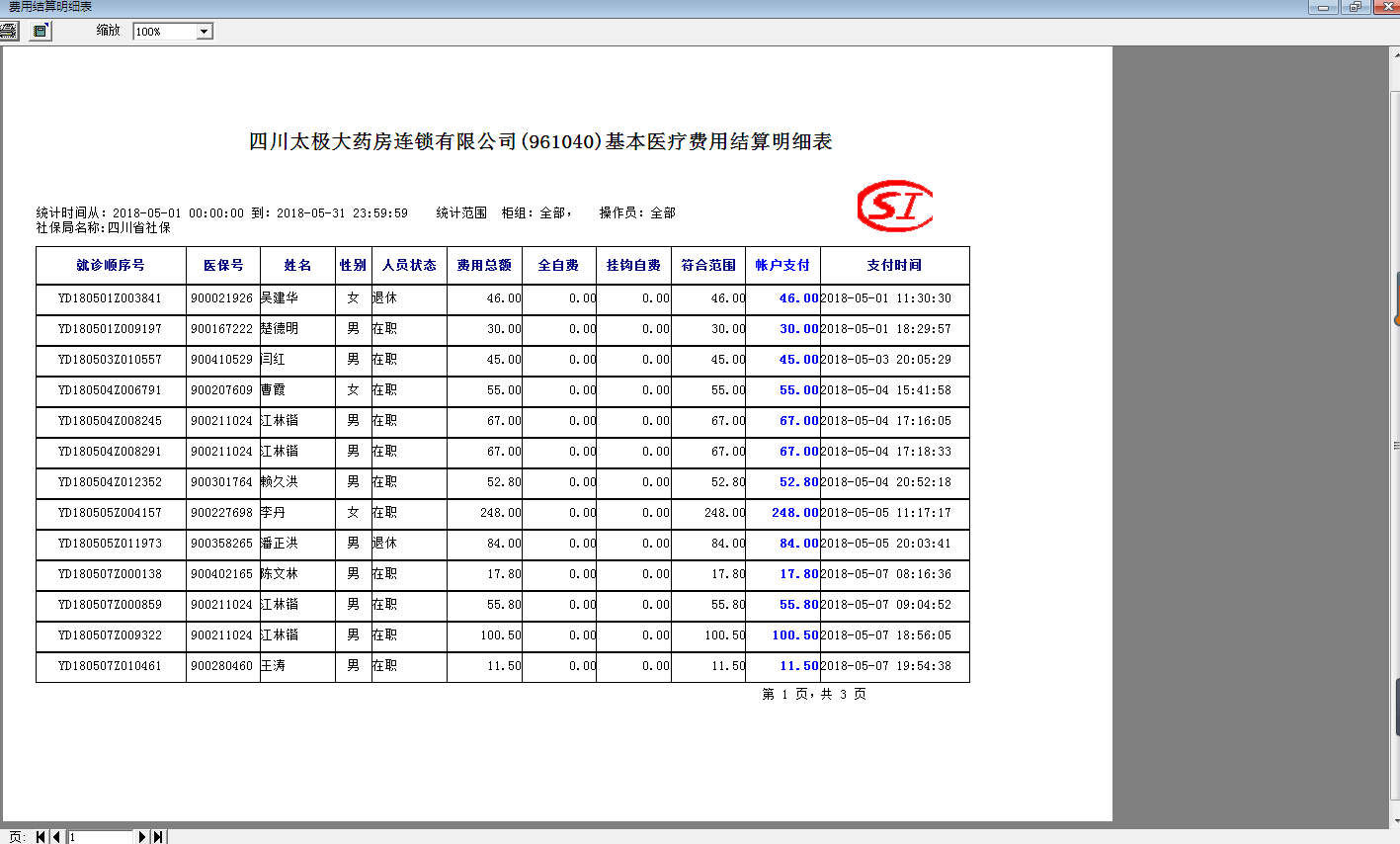
Task: Click the 支付时间 column header
Action: [x=894, y=265]
